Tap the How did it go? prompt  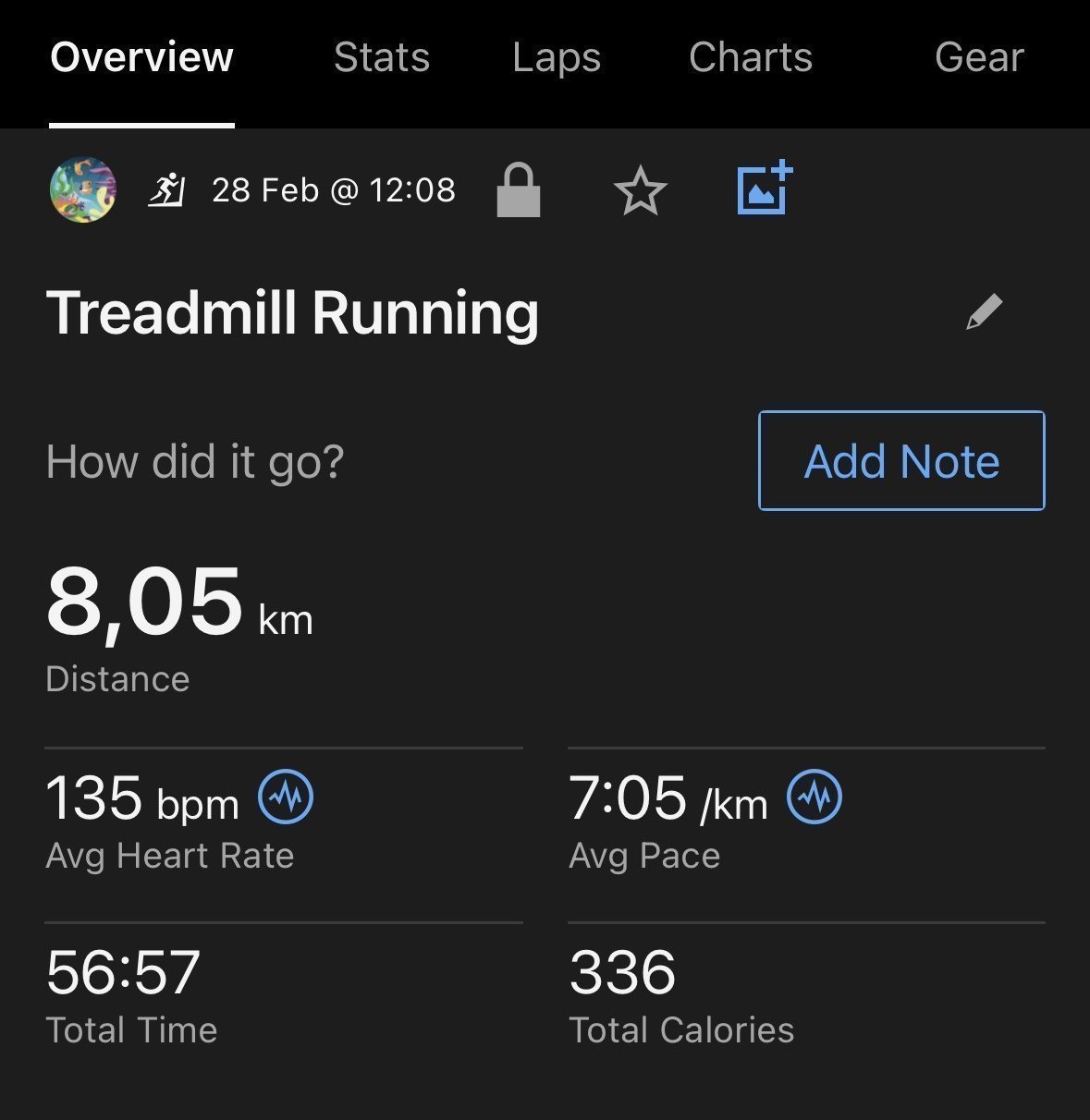[x=195, y=461]
